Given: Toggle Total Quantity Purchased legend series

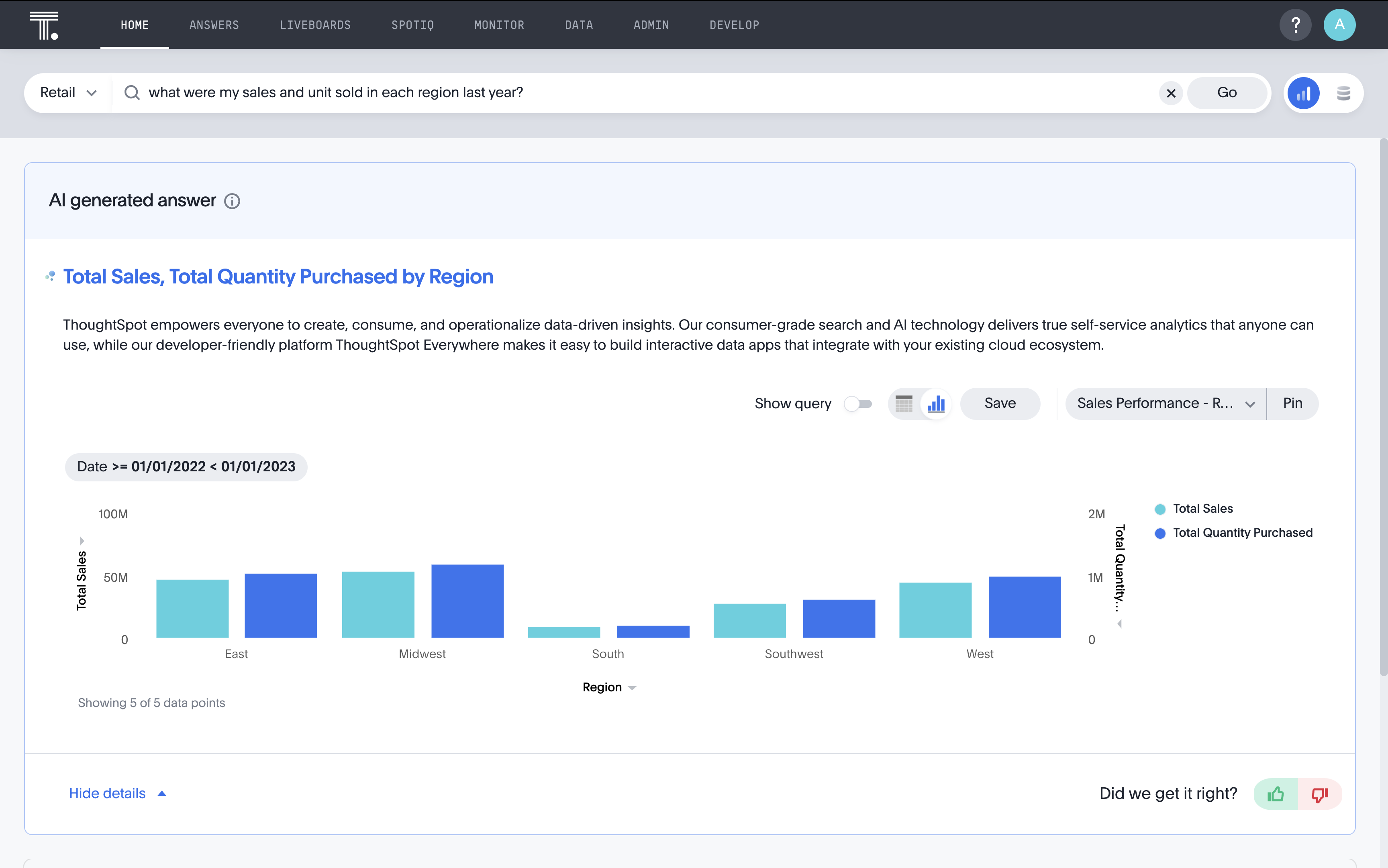Looking at the screenshot, I should (1233, 533).
